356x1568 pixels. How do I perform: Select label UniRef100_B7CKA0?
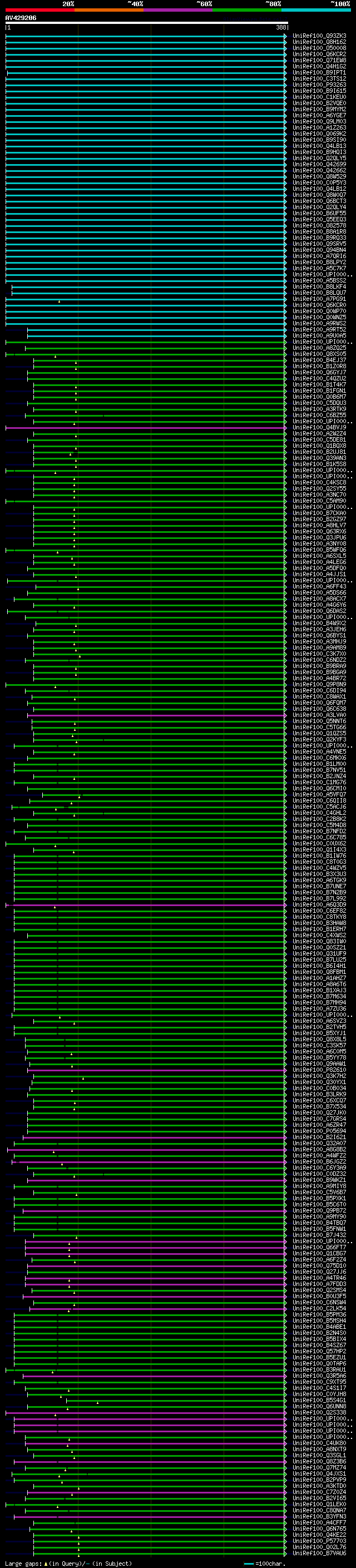pos(319,513)
